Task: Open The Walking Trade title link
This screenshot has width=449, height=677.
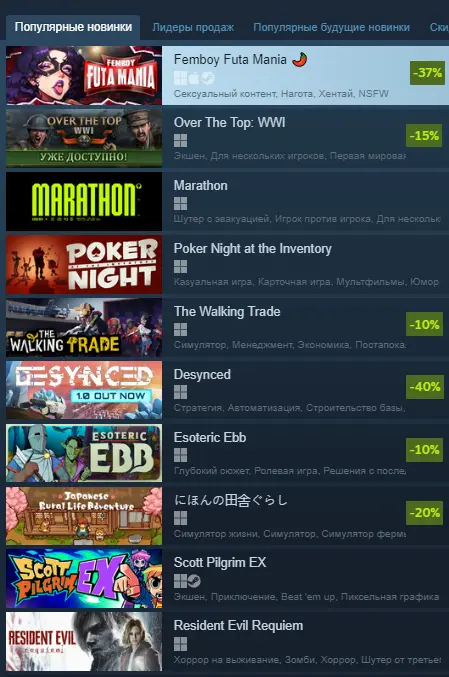Action: 227,311
